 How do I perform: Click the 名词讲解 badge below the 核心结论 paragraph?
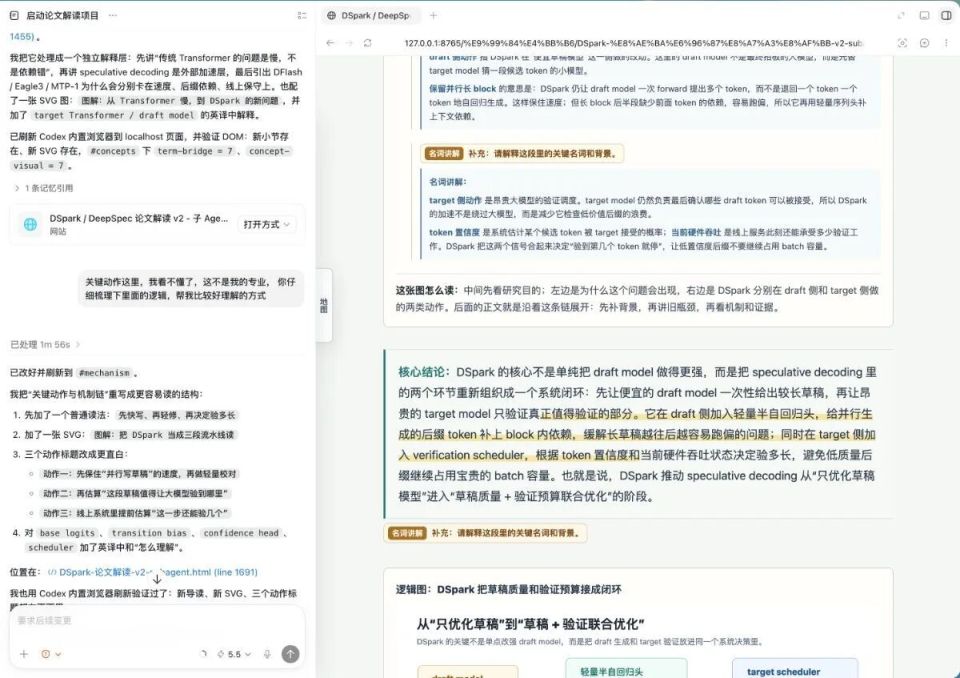click(x=407, y=533)
